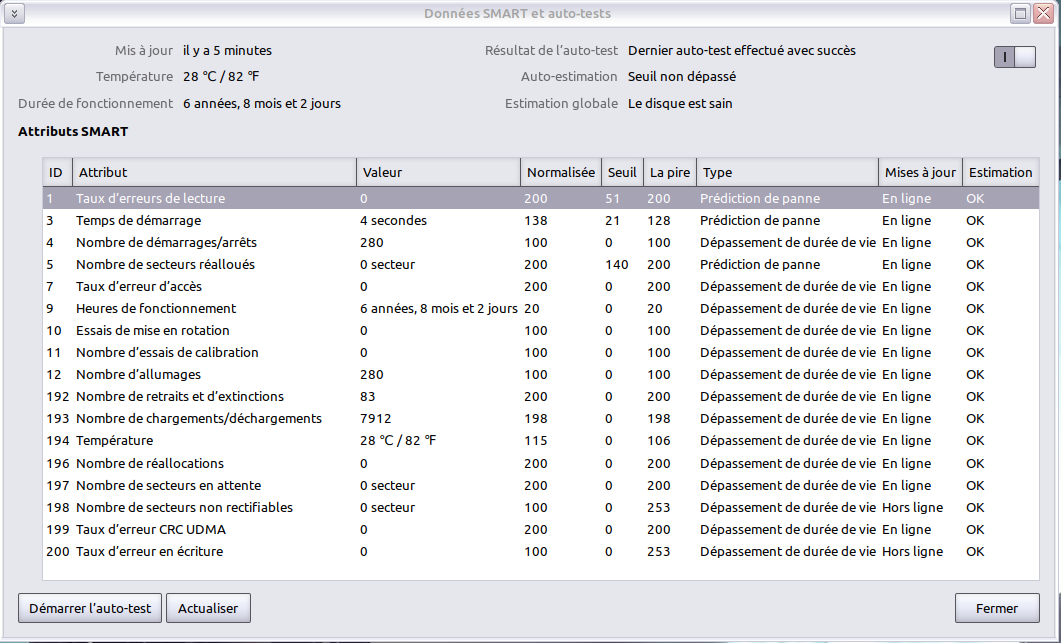Sort by the ID column header
The image size is (1061, 643).
[57, 173]
